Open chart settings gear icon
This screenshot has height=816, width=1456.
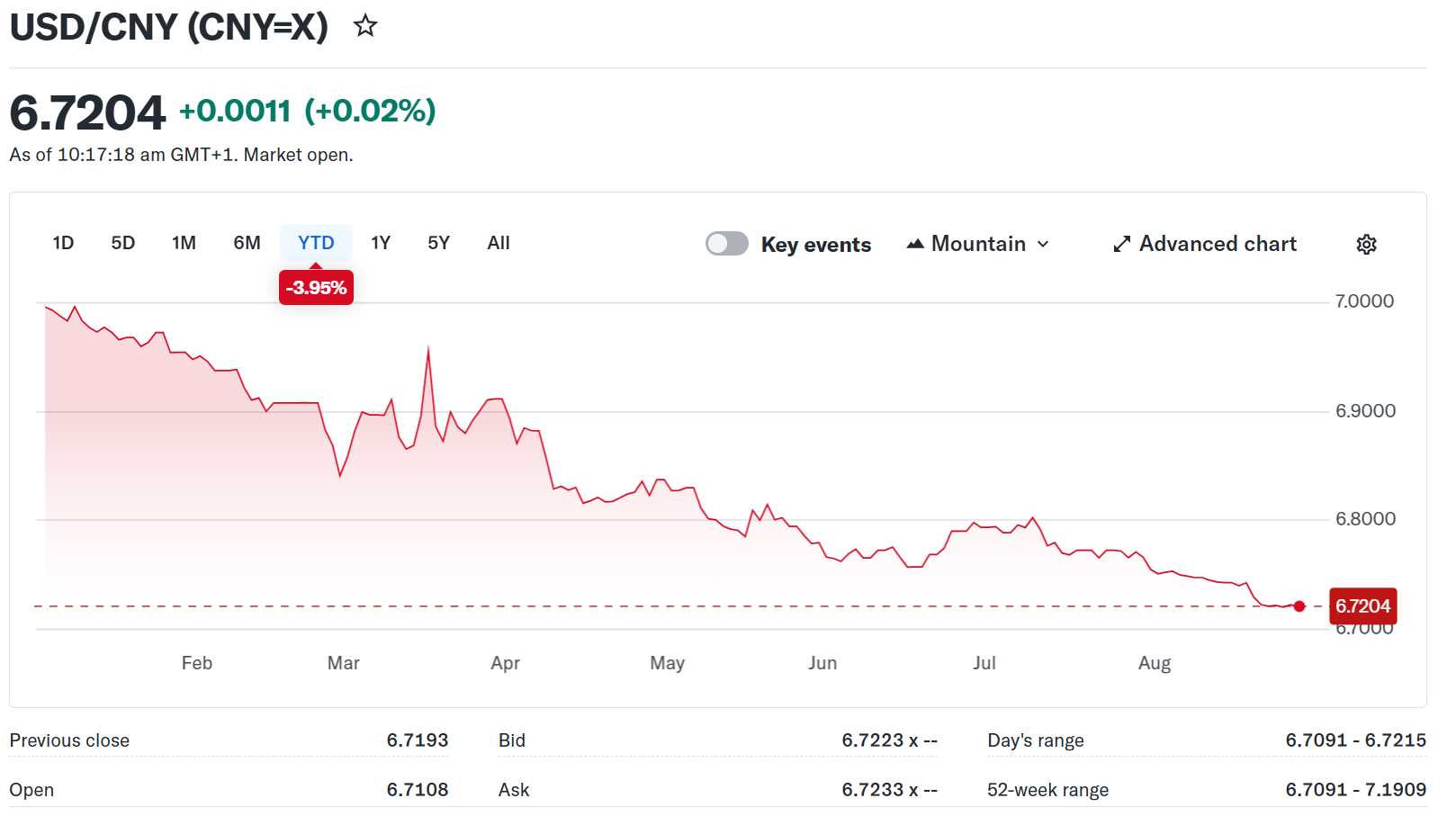coord(1367,244)
